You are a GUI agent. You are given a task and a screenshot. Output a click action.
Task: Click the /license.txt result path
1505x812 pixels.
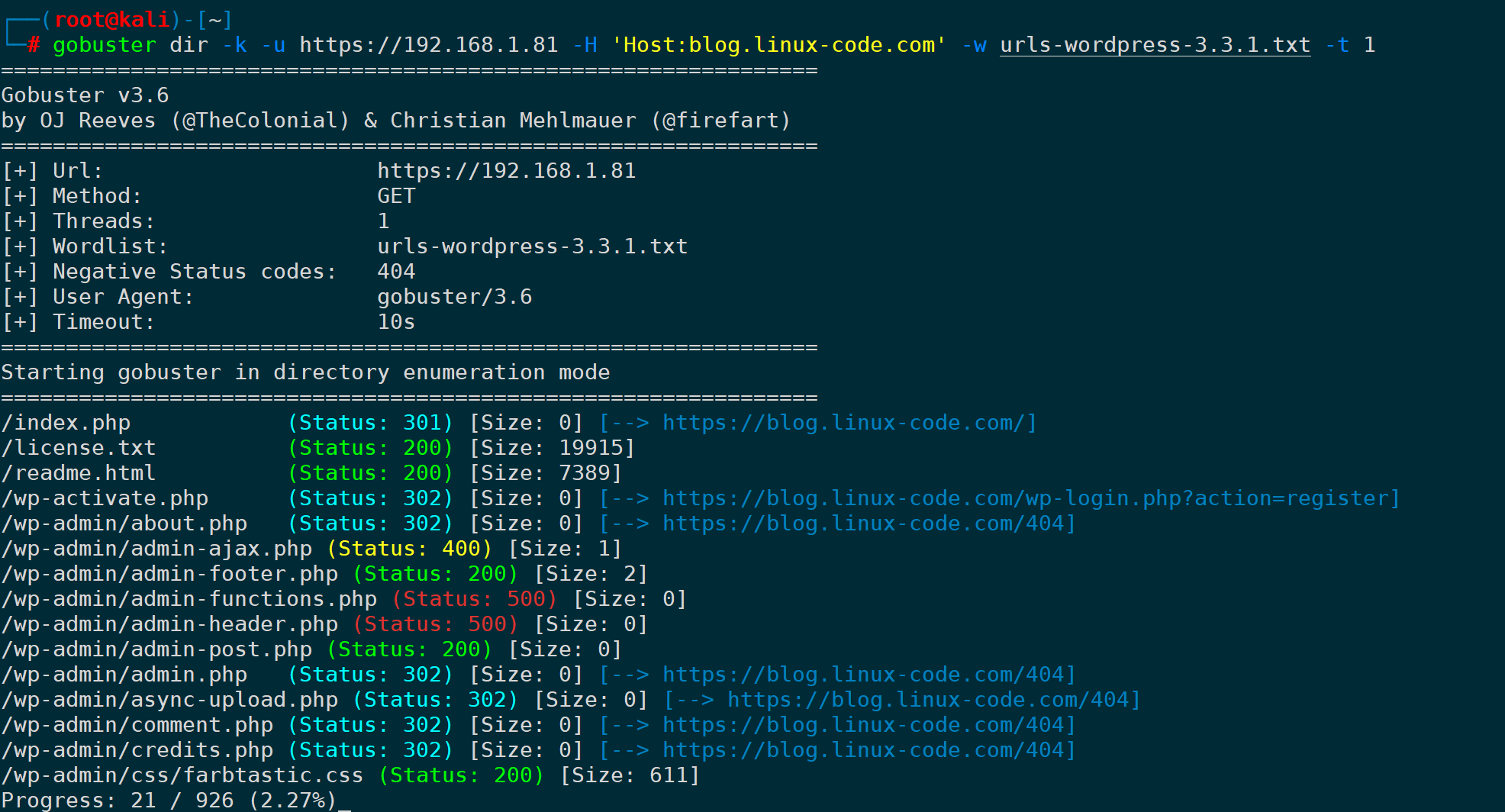79,448
